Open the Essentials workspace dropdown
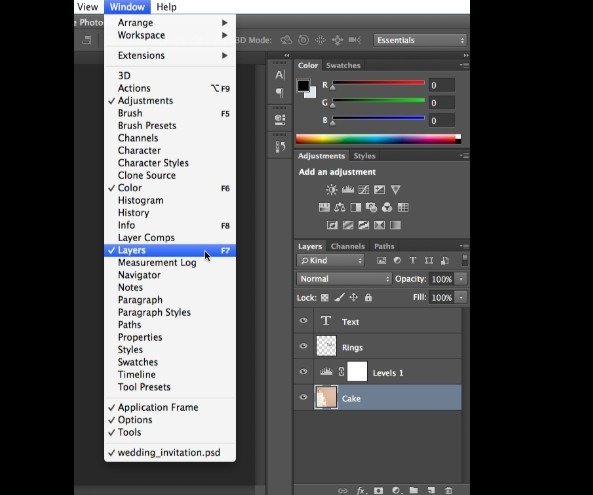Viewport: 593px width, 495px height. 420,40
